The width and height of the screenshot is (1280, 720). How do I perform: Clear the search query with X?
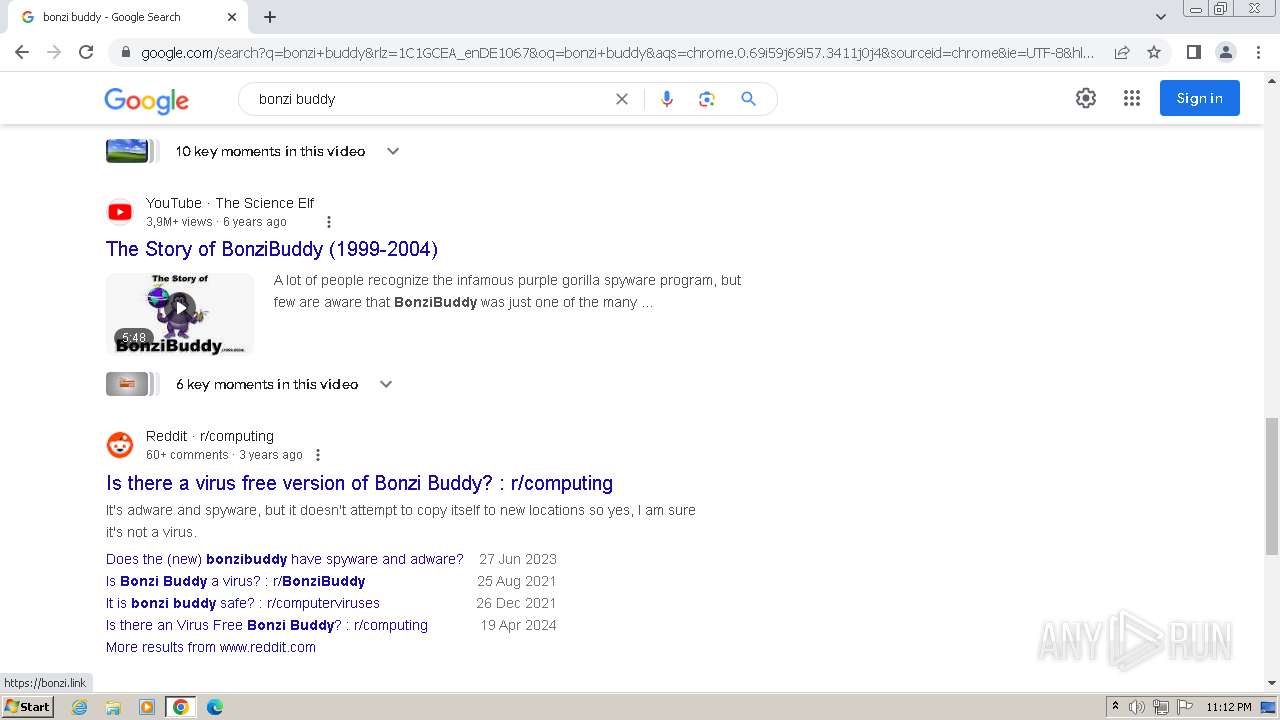coord(622,99)
